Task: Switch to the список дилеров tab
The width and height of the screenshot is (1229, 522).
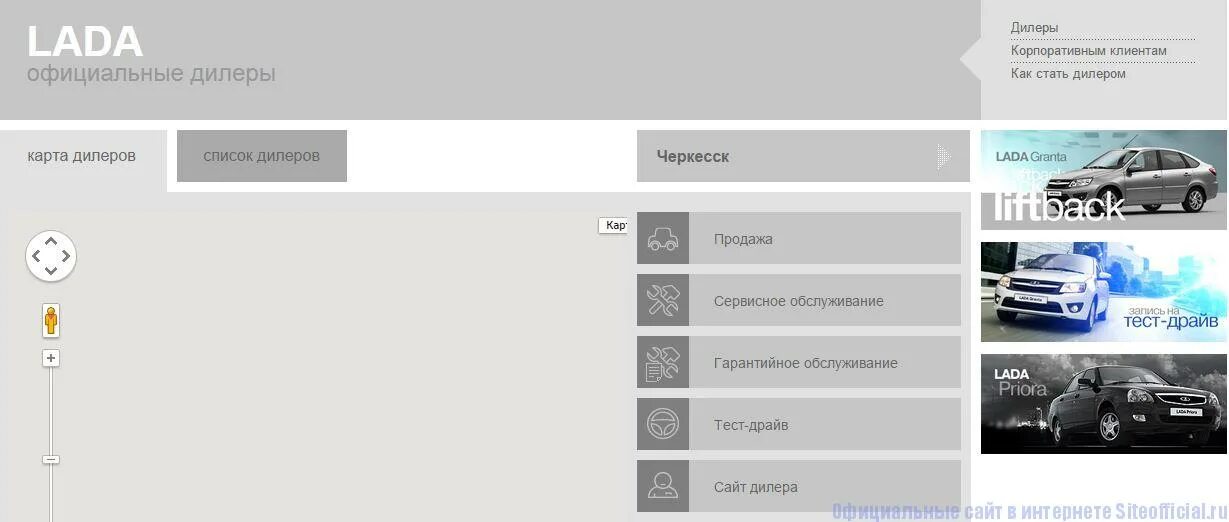Action: pyautogui.click(x=262, y=156)
